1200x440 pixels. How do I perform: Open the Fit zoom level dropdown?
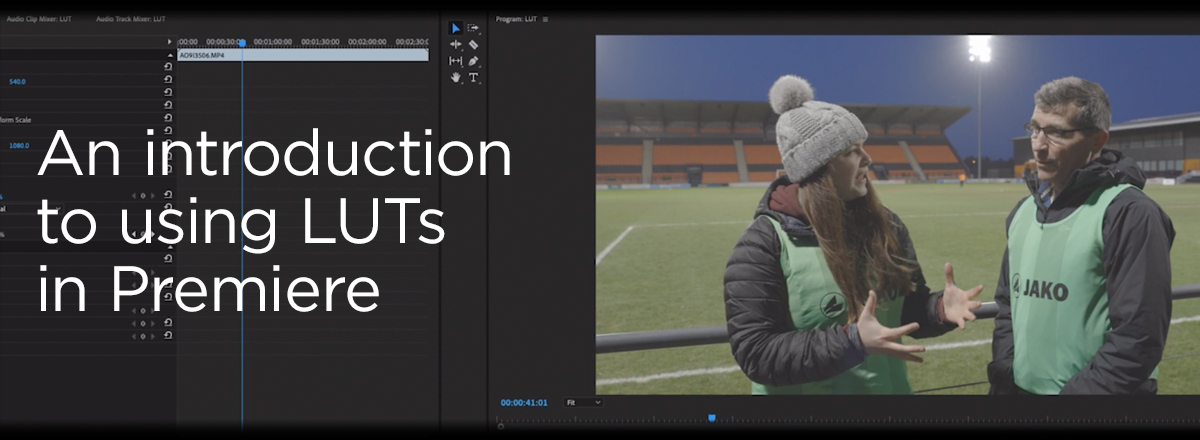point(583,402)
